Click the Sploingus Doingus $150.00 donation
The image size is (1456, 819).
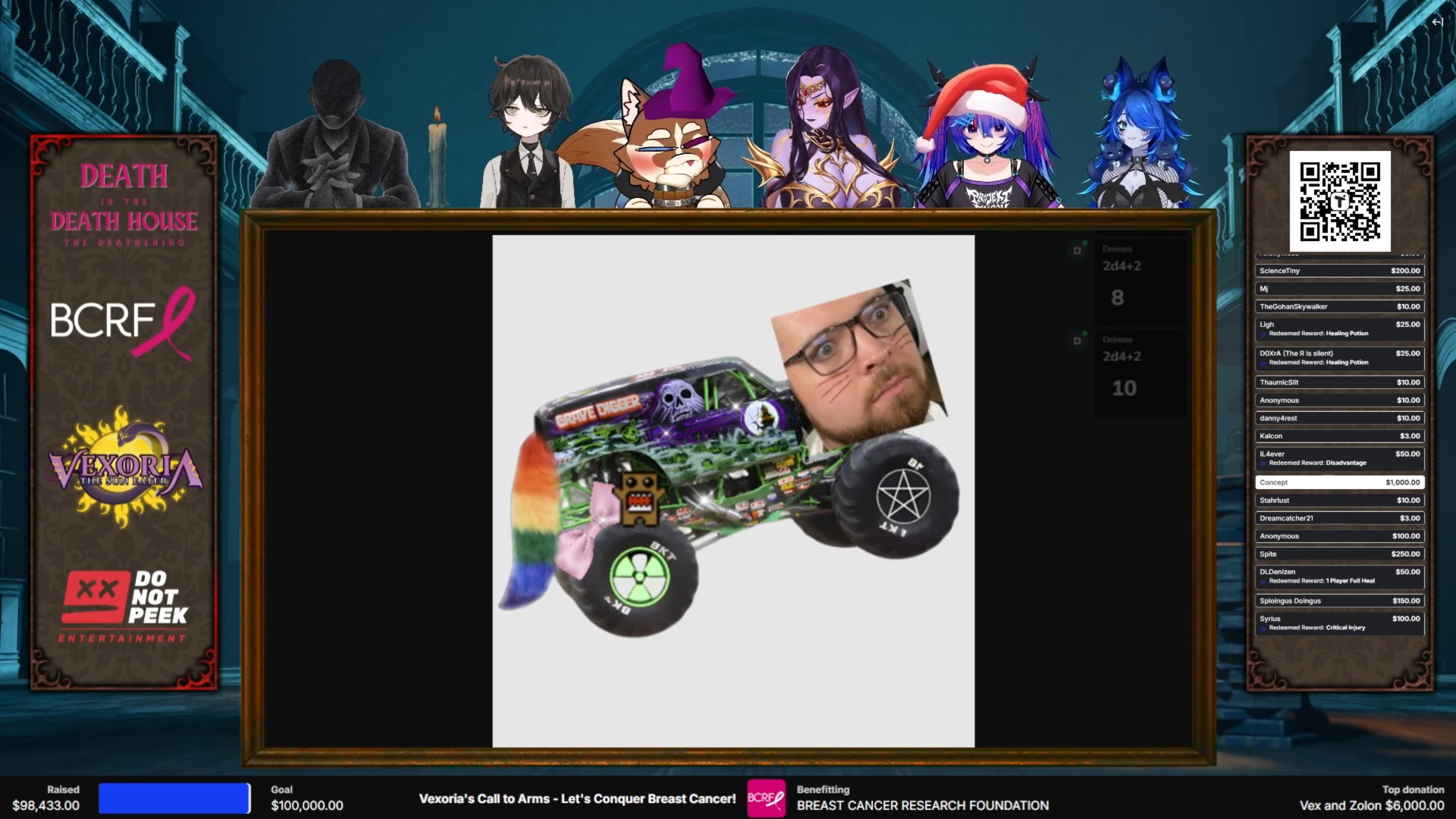click(x=1339, y=601)
